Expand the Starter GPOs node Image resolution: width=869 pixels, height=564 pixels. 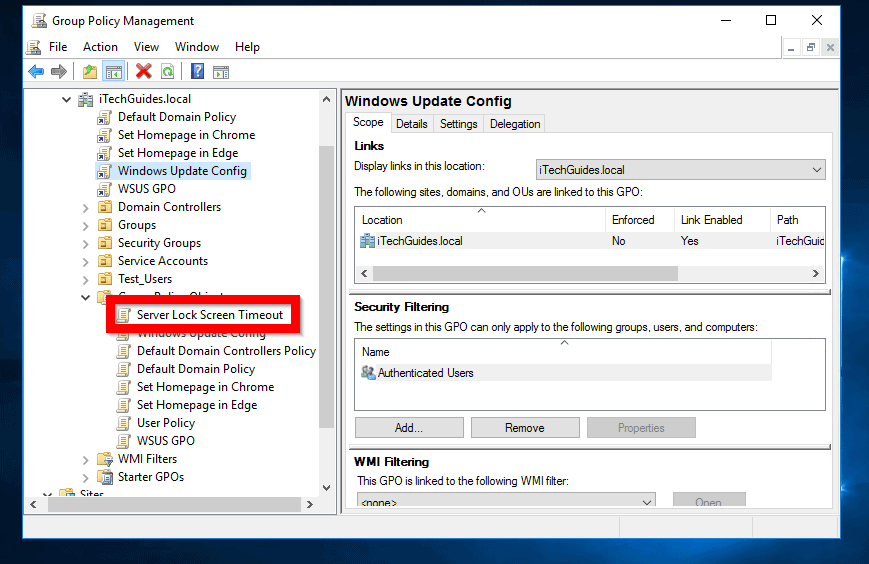click(85, 478)
